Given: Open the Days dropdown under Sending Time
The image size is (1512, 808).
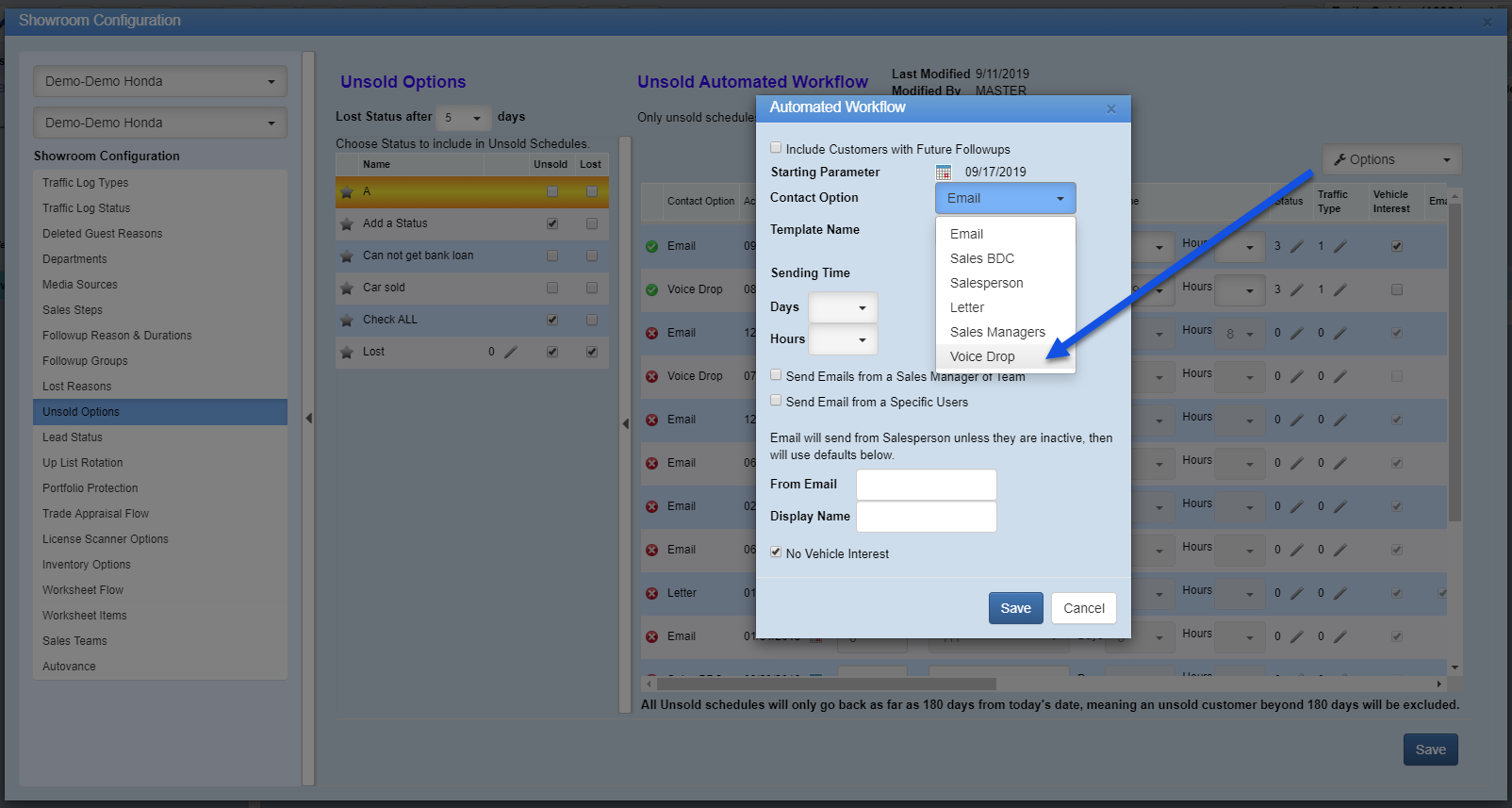Looking at the screenshot, I should pos(843,307).
